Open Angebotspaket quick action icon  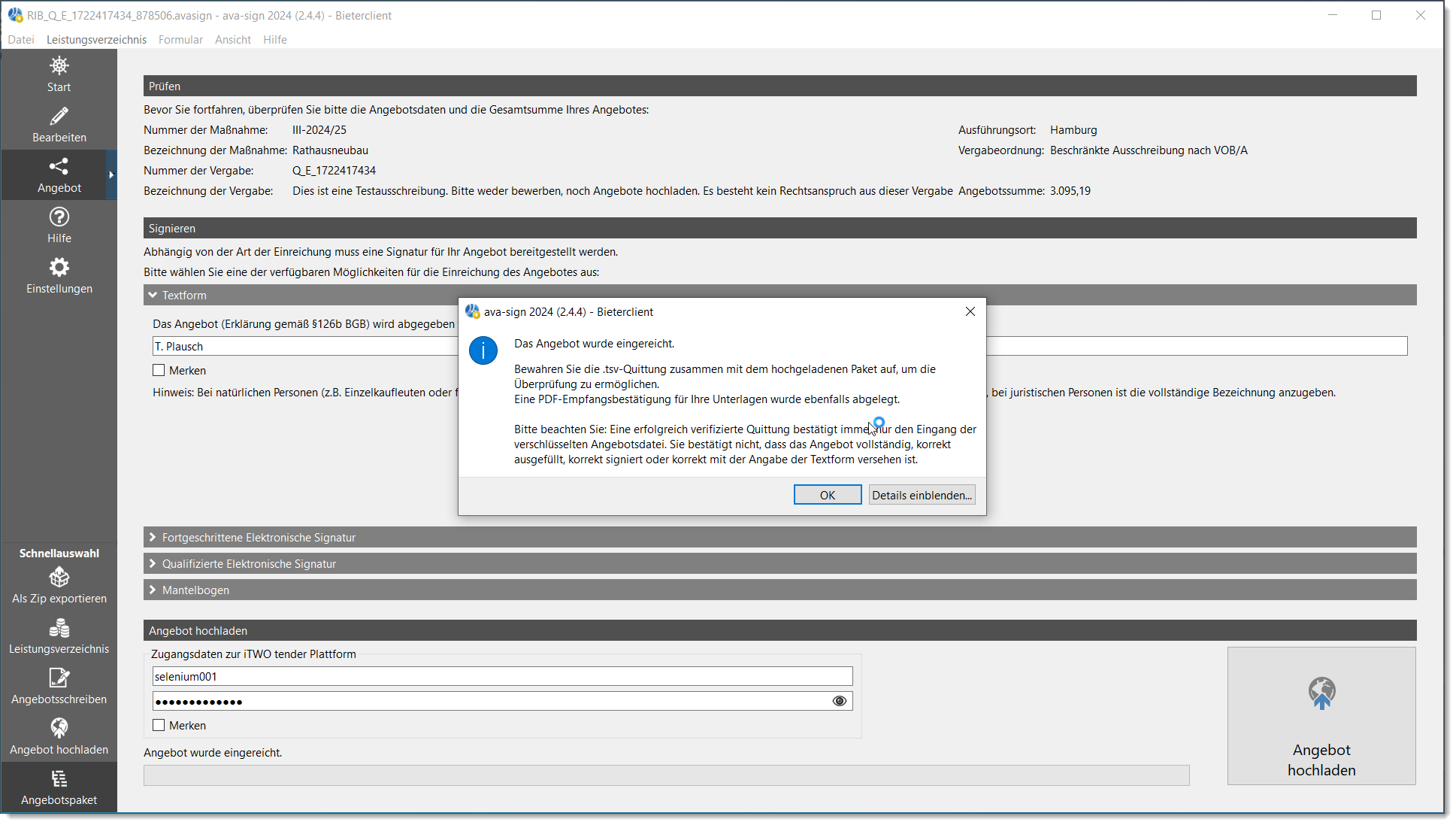(x=59, y=778)
